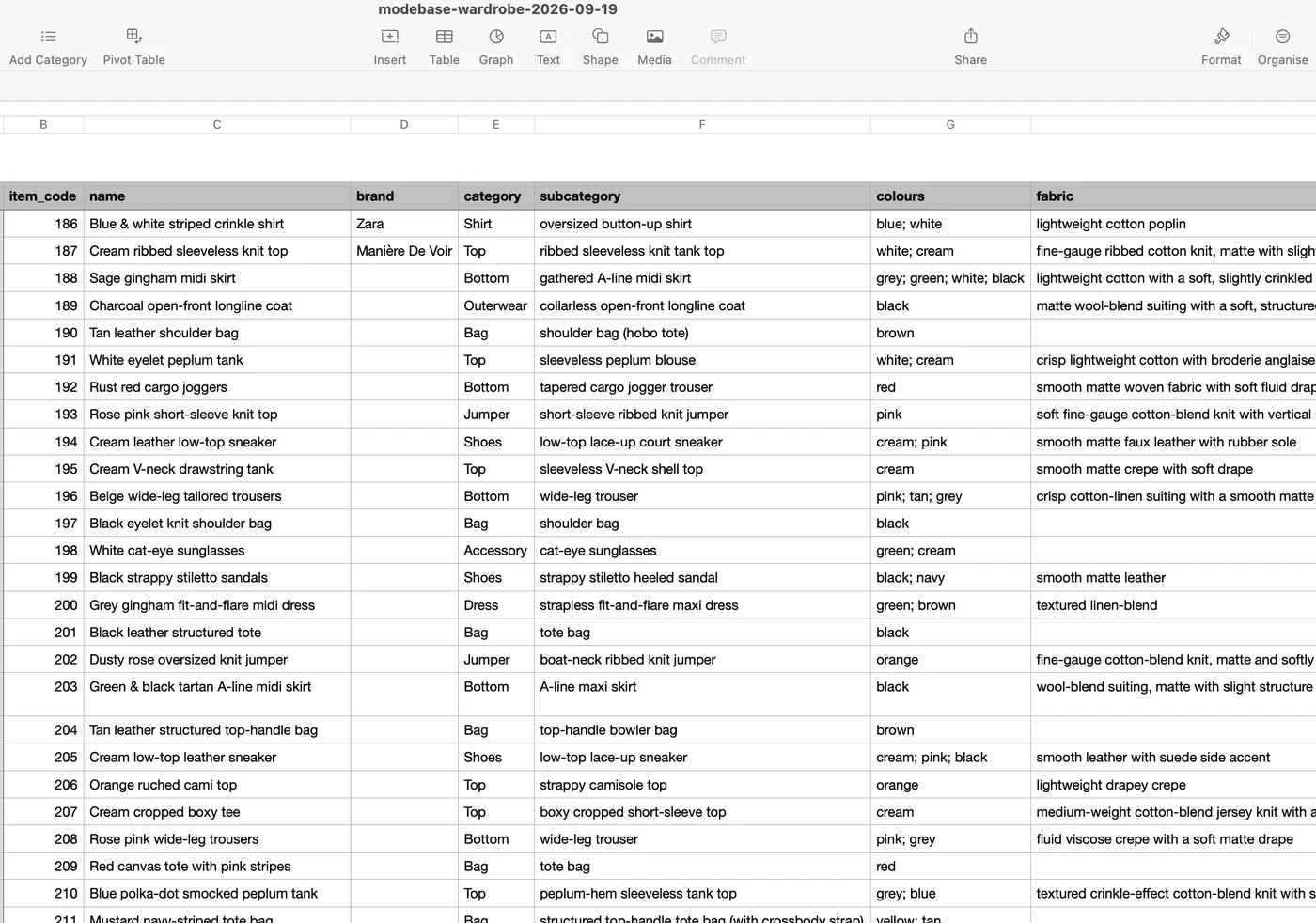Open the Format inspector
Viewport: 1316px width, 923px height.
point(1222,37)
